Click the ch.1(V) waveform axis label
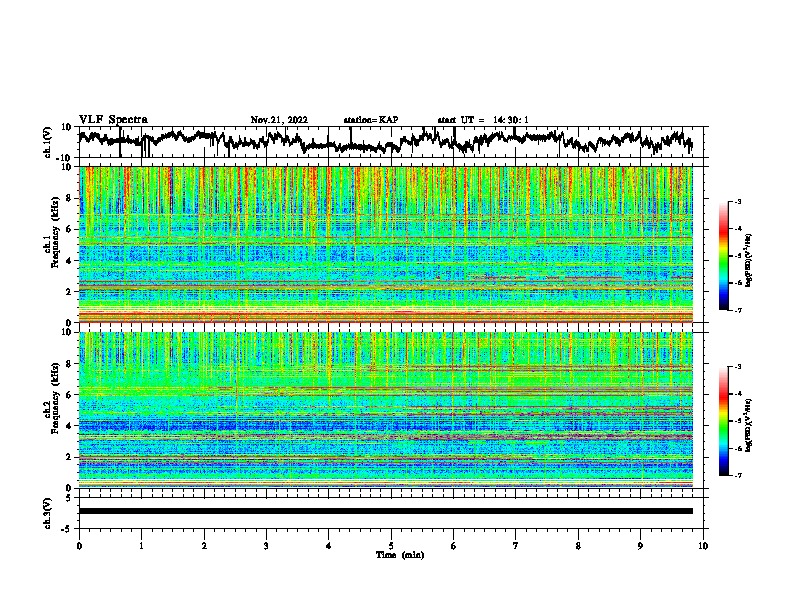Image resolution: width=792 pixels, height=612 pixels. pyautogui.click(x=48, y=142)
